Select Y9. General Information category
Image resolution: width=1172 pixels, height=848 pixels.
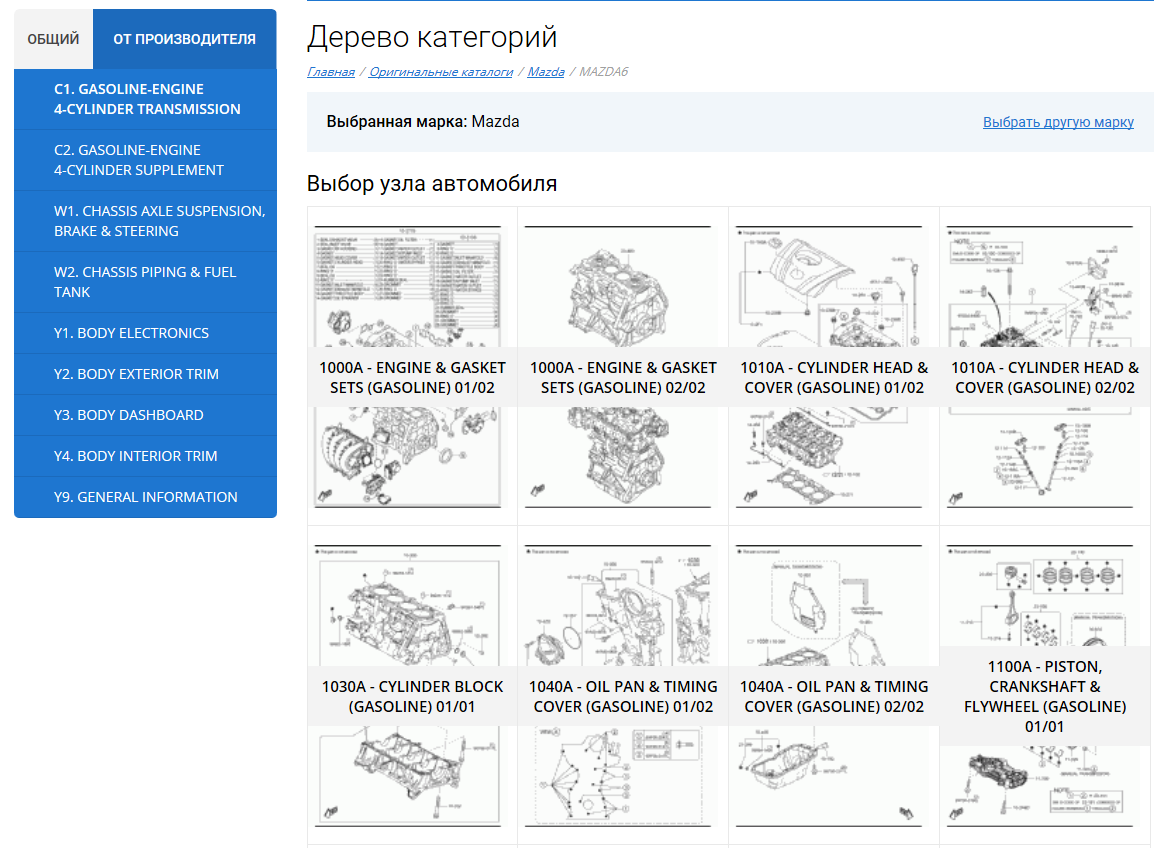tap(146, 498)
